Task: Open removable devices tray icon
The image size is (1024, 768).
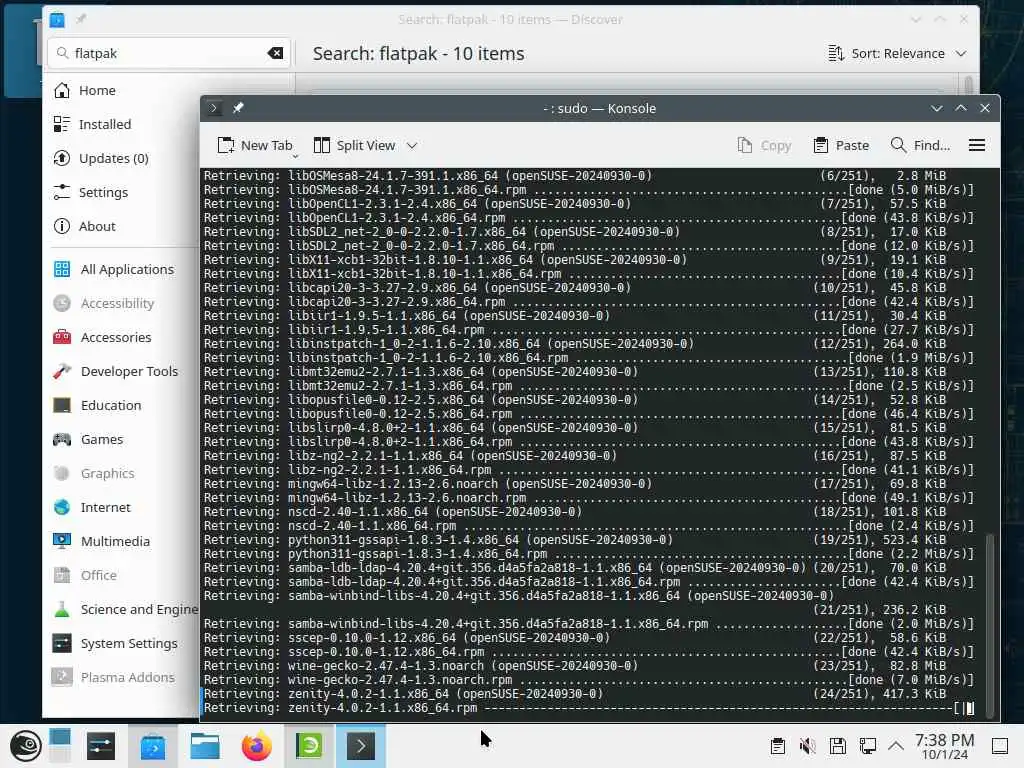Action: pyautogui.click(x=838, y=746)
